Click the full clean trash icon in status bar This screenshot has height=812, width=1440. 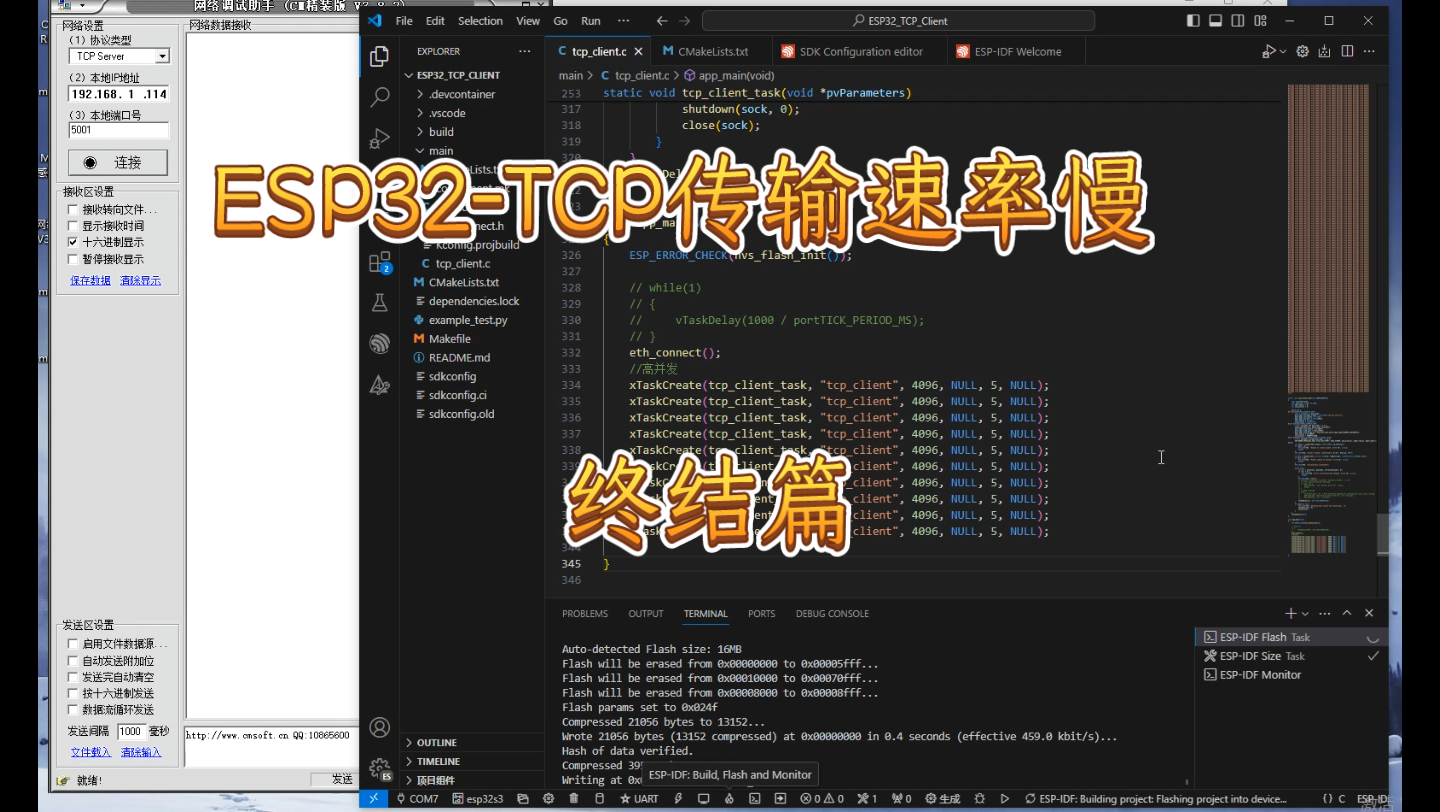coord(574,799)
